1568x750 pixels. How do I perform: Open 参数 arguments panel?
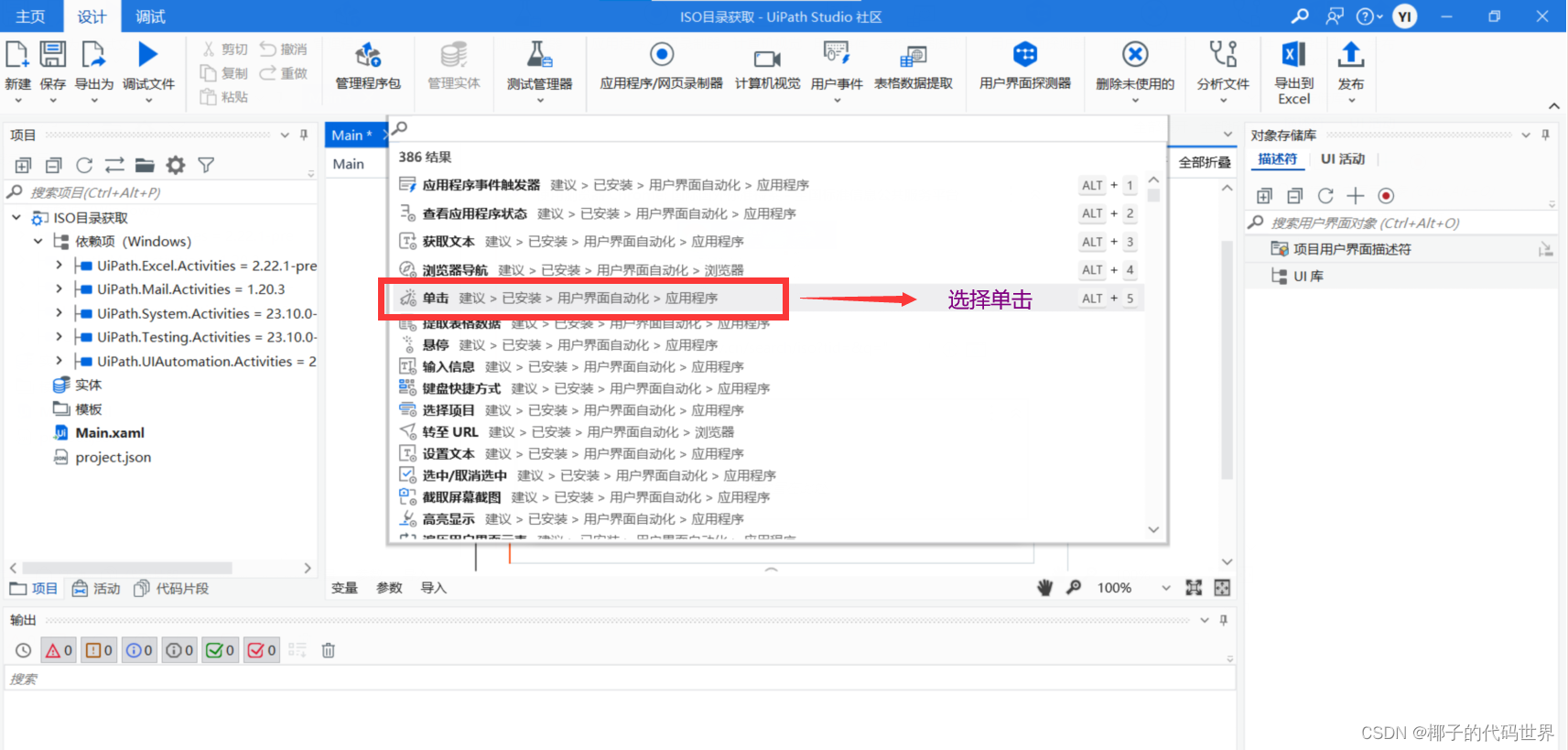(389, 588)
